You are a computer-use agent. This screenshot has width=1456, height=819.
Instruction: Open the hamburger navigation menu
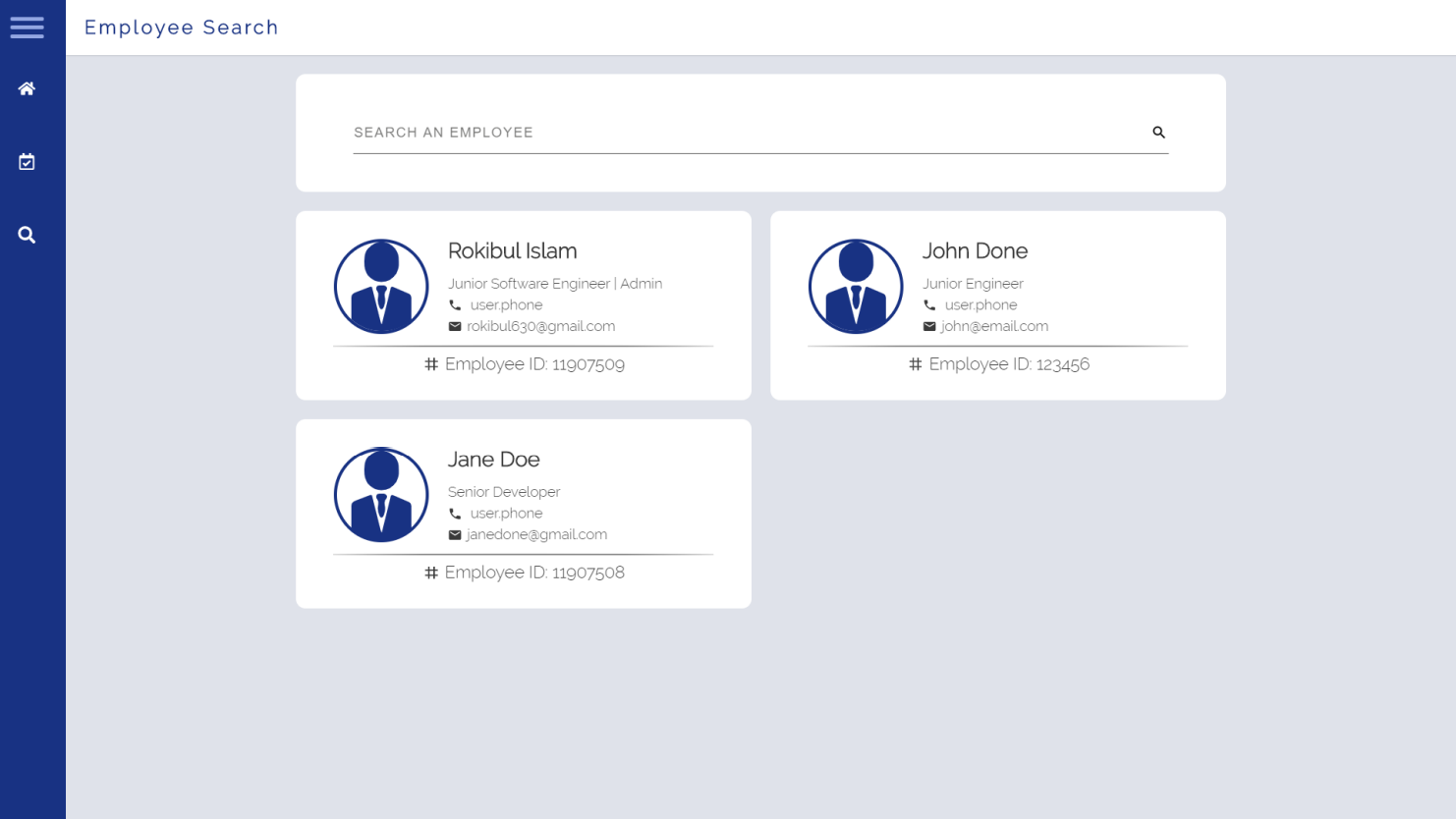click(x=28, y=27)
